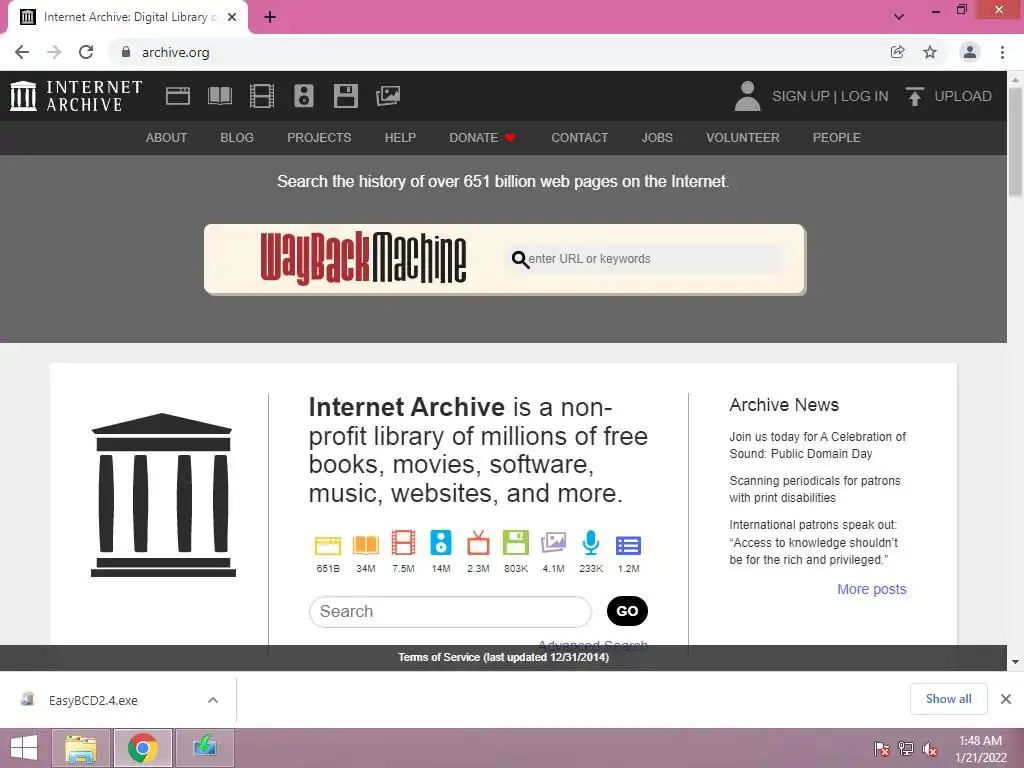Open the CONTACT menu item

coord(579,138)
